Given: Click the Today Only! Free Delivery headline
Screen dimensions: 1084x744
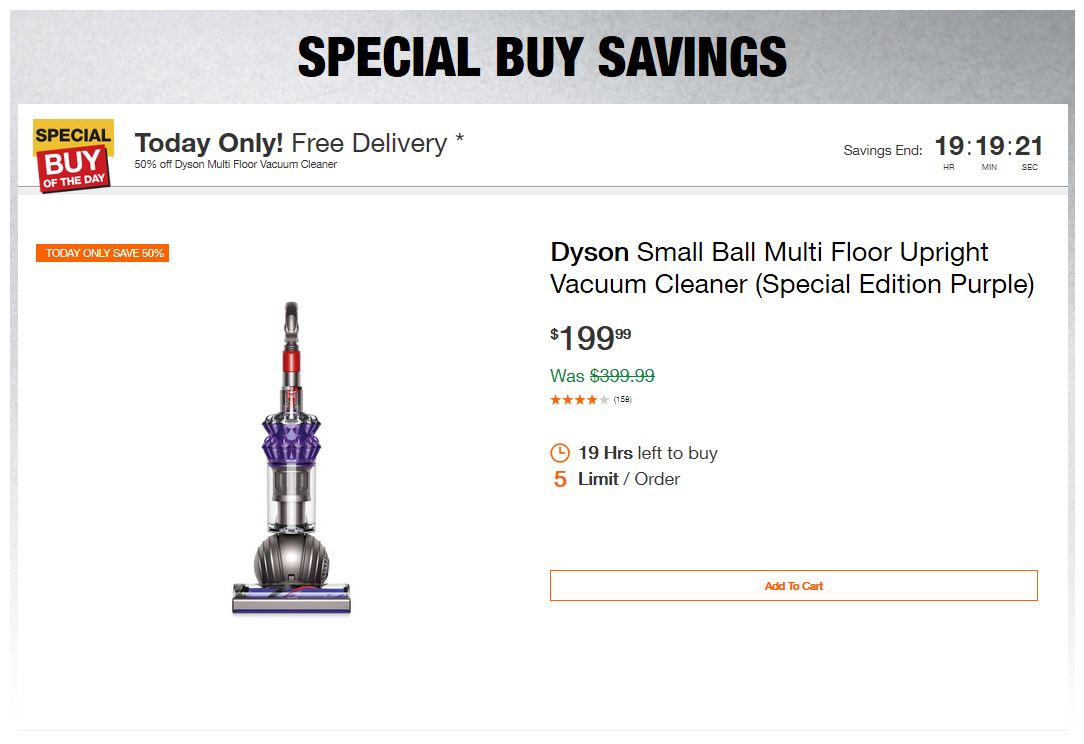Looking at the screenshot, I should pos(299,143).
